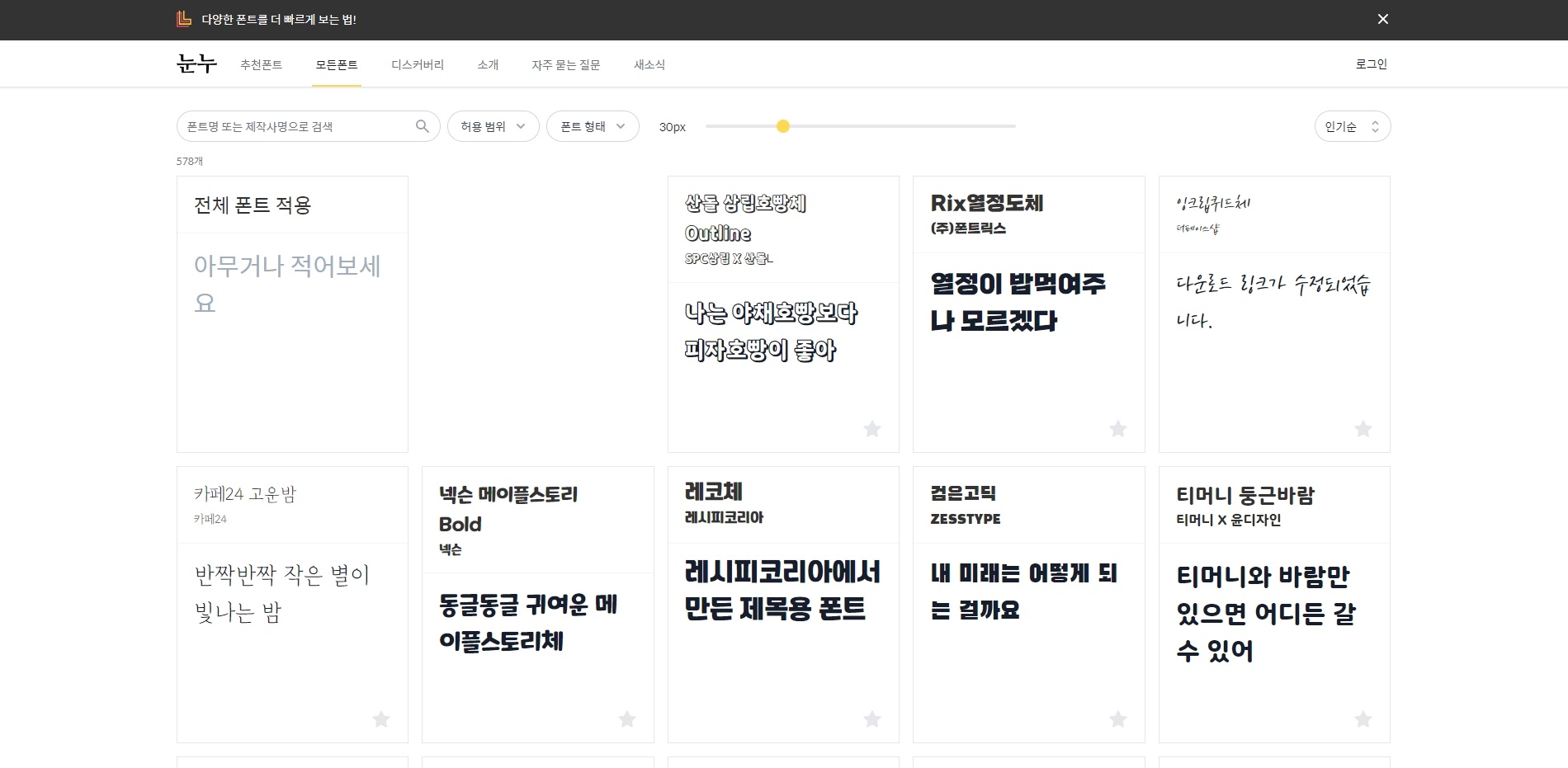Click the 로그인 link

(x=1372, y=64)
